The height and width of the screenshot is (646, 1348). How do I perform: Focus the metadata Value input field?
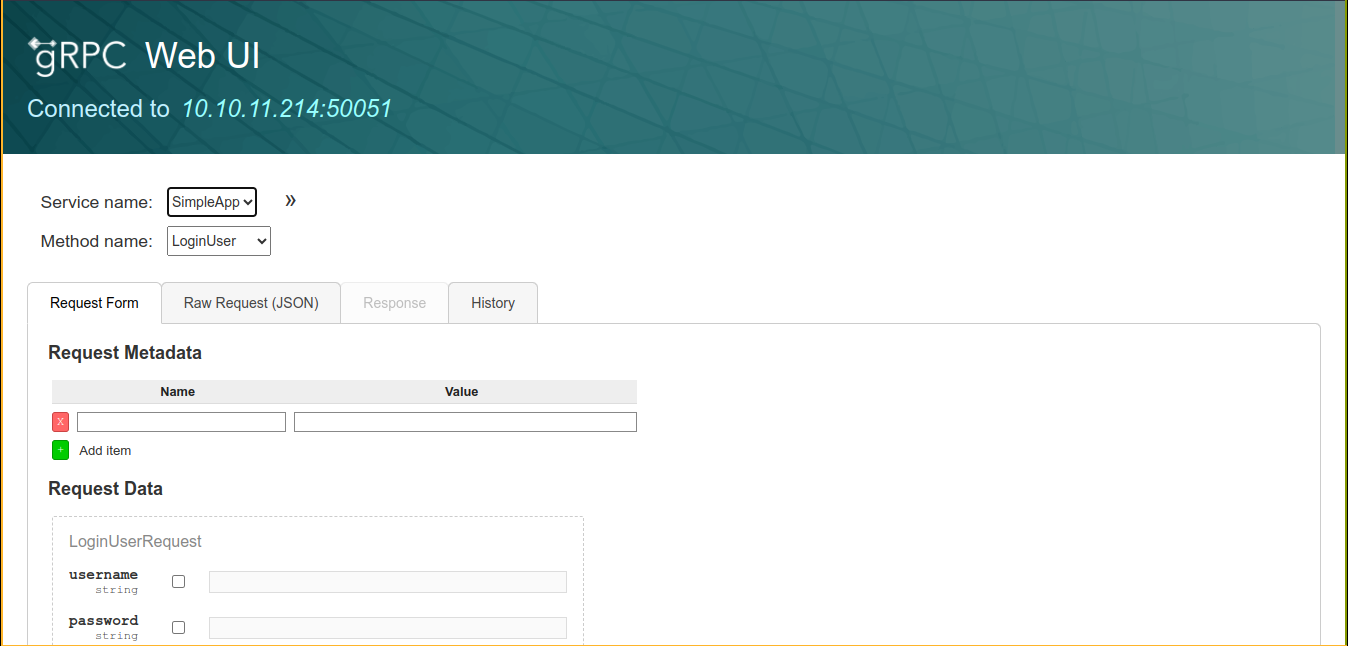point(465,422)
